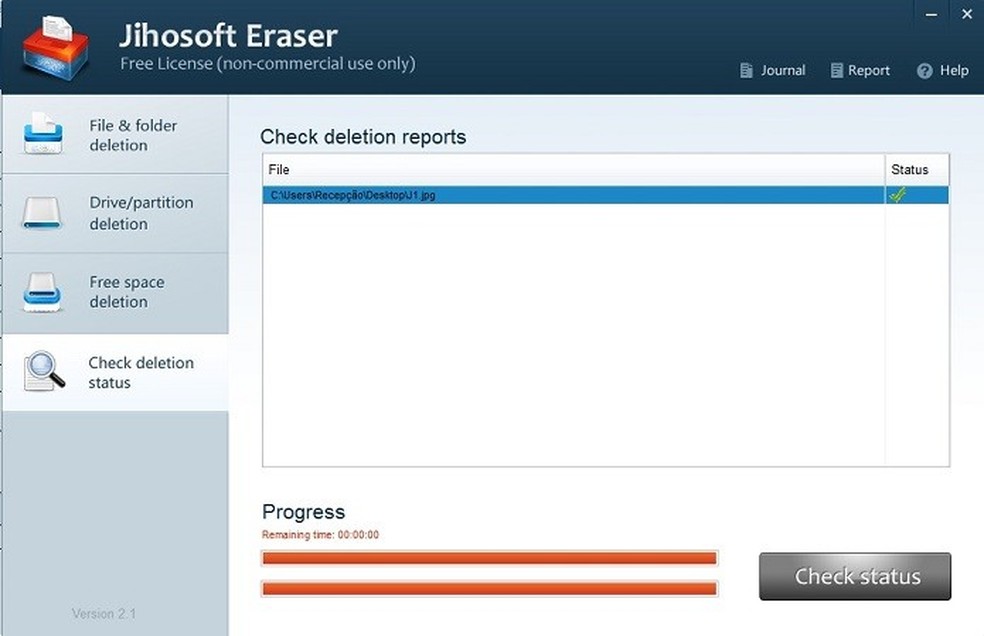984x636 pixels.
Task: Click the Report page icon
Action: (x=837, y=71)
